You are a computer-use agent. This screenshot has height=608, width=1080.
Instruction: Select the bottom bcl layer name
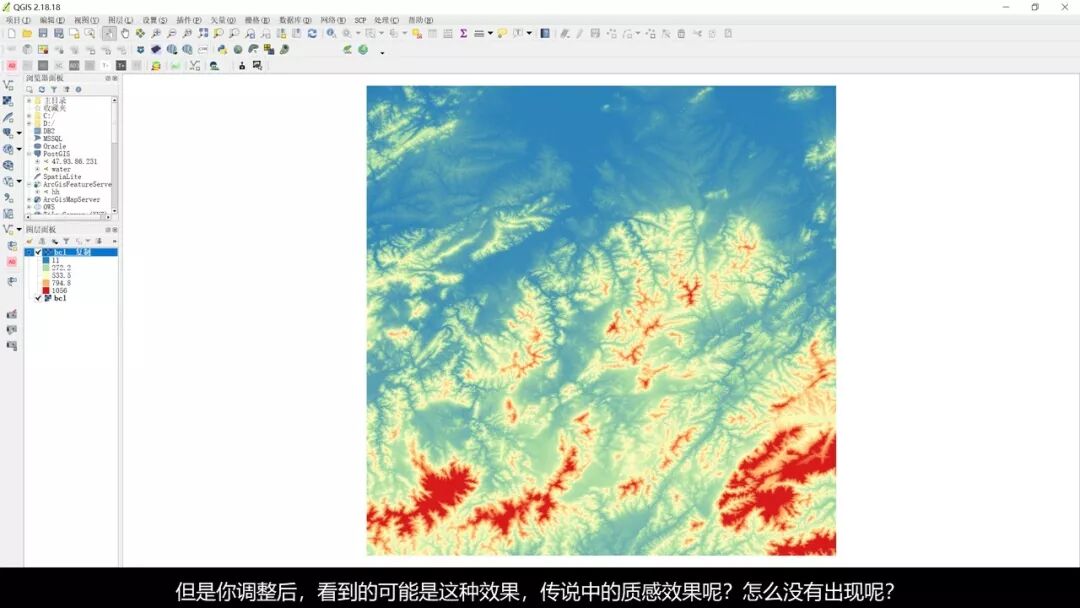coord(60,298)
